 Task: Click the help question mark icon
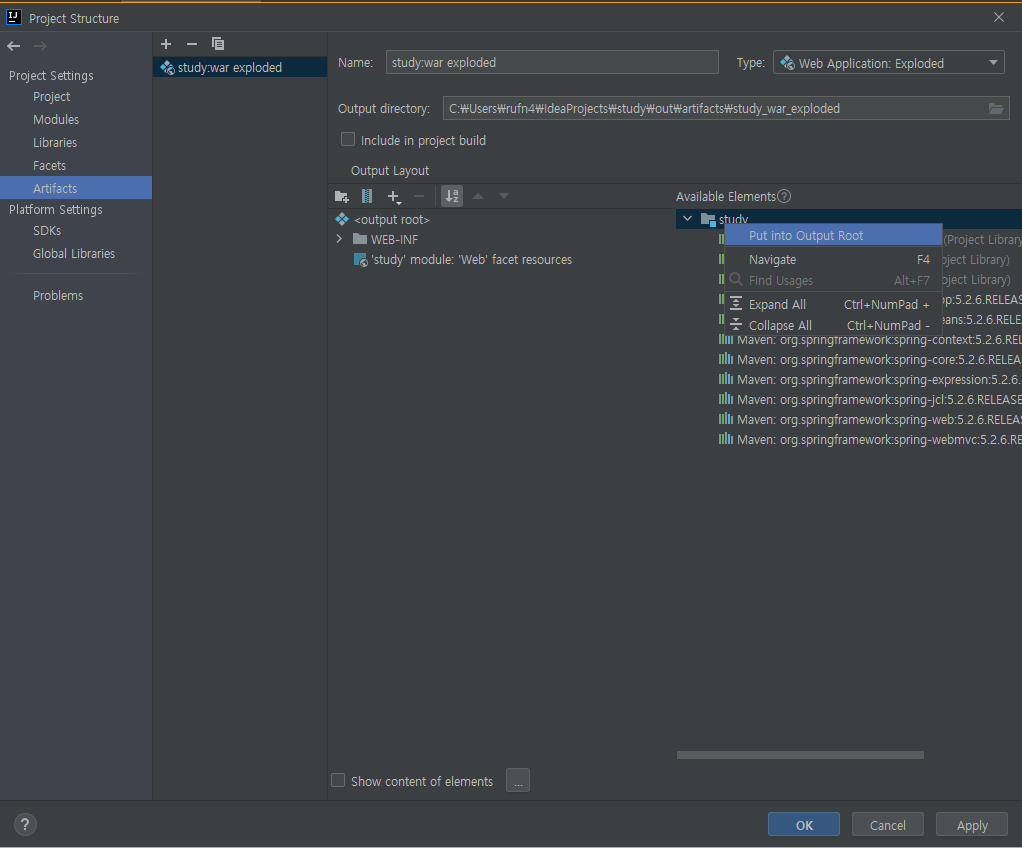coord(24,824)
